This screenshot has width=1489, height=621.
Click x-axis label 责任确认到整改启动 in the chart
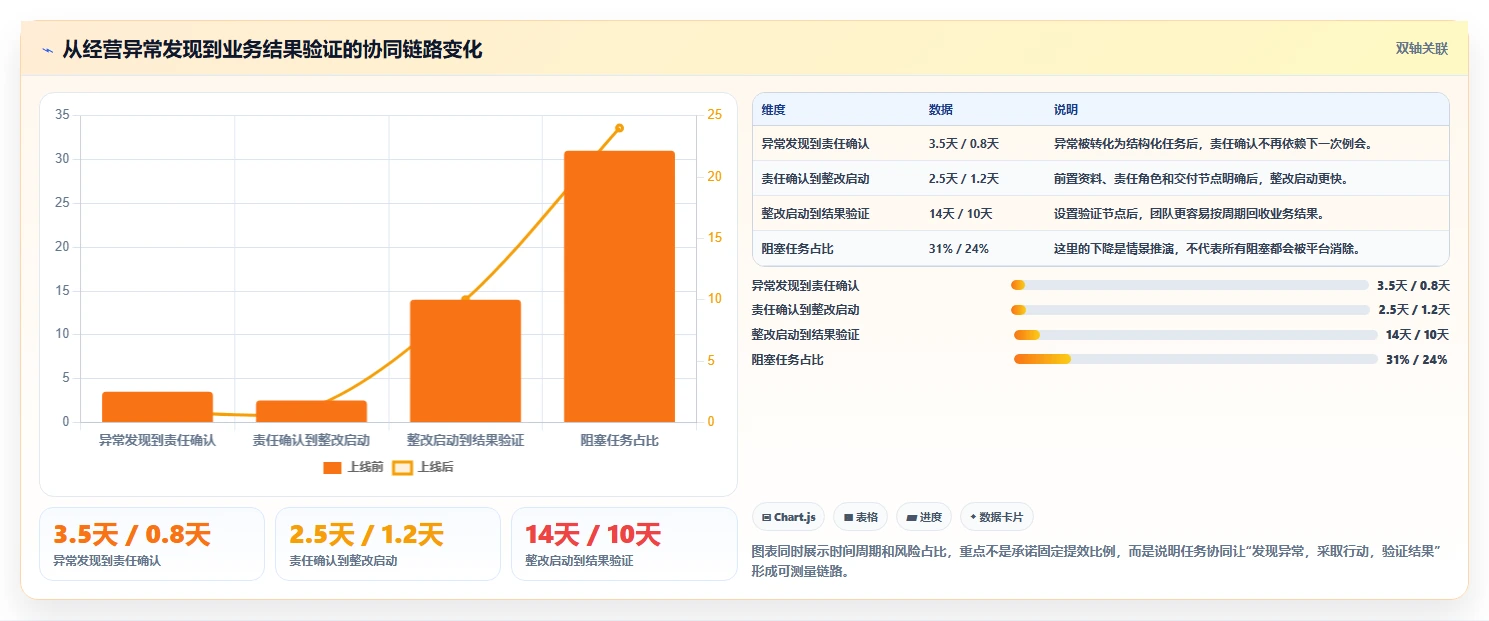(311, 440)
